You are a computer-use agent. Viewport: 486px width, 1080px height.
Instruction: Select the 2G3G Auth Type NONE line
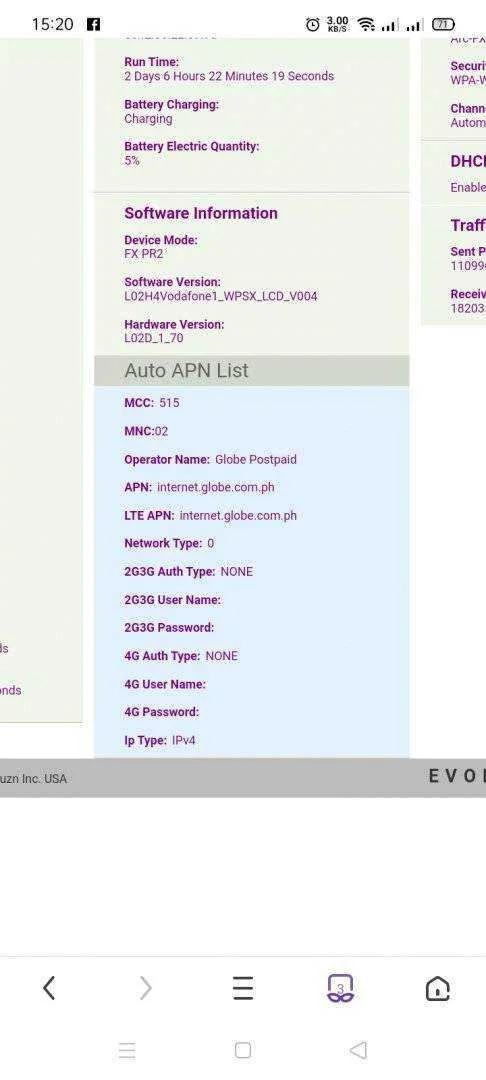click(x=189, y=572)
